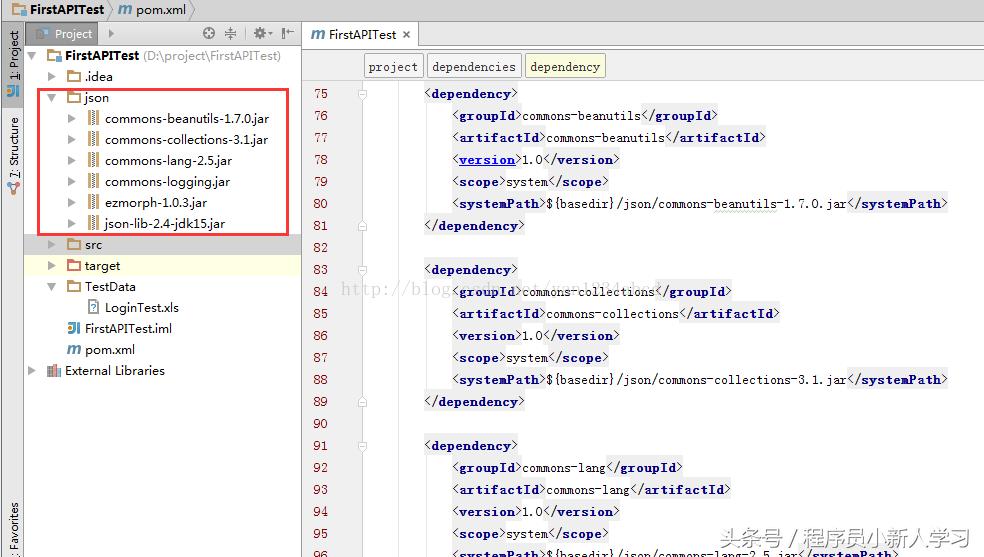Open the Favorites tool window tab
Screen dimensions: 984x557
(13, 527)
